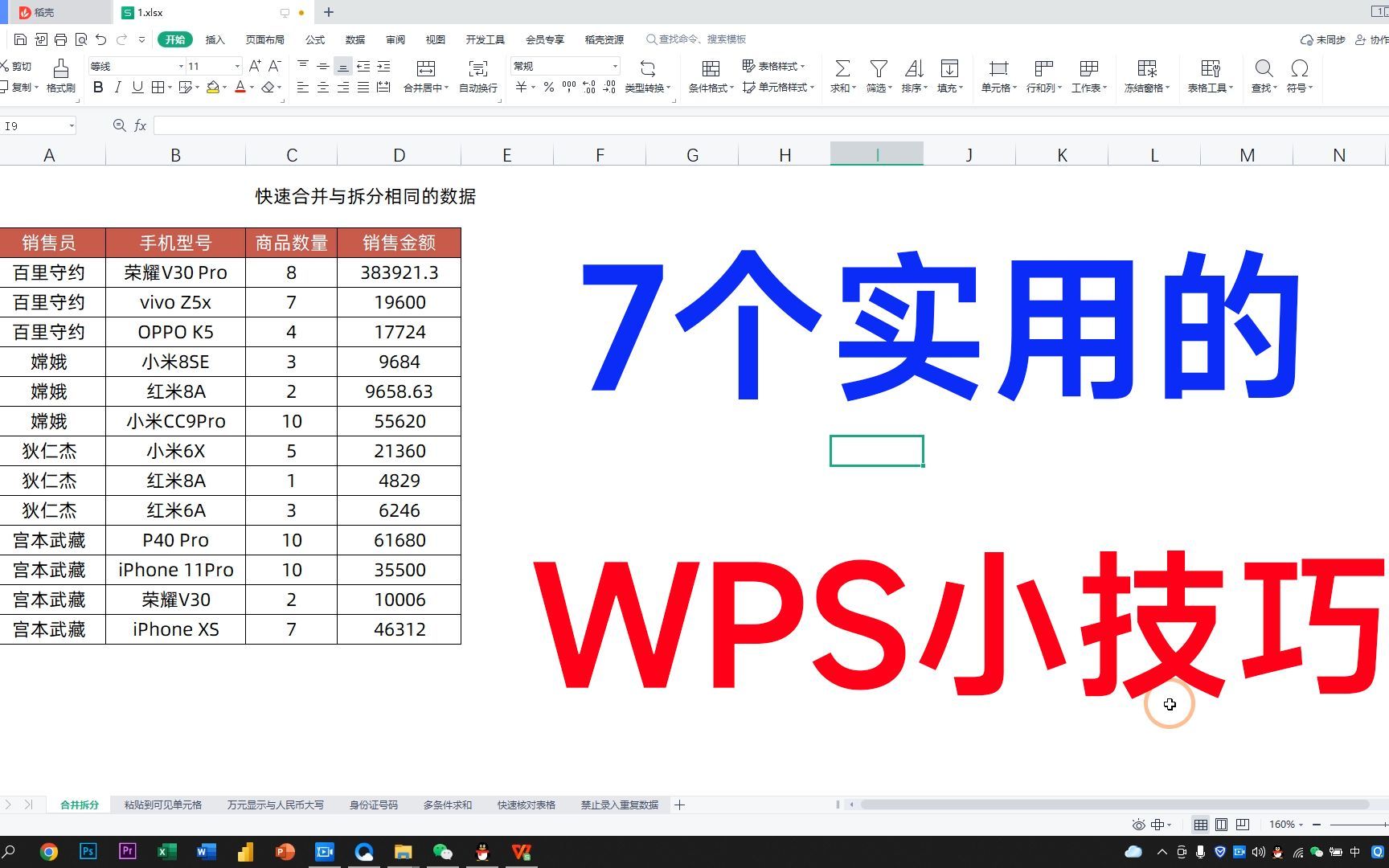
Task: Switch to page layout view in status bar
Action: click(1221, 825)
